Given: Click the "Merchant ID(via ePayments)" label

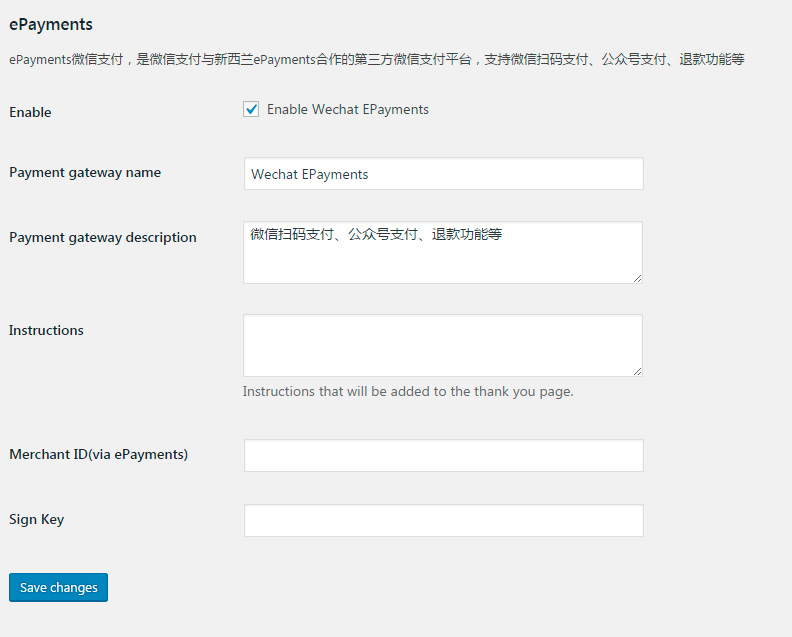Looking at the screenshot, I should click(x=98, y=455).
